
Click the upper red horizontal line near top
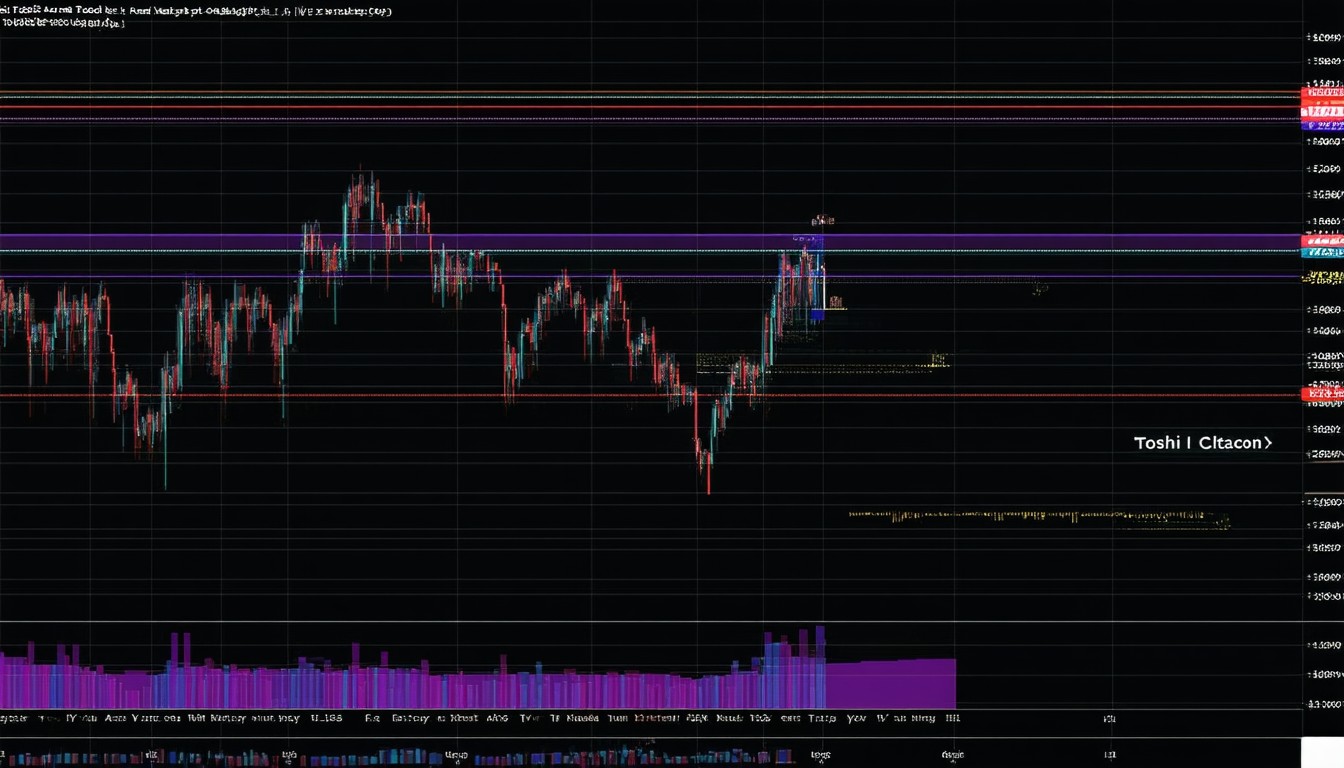coord(600,106)
